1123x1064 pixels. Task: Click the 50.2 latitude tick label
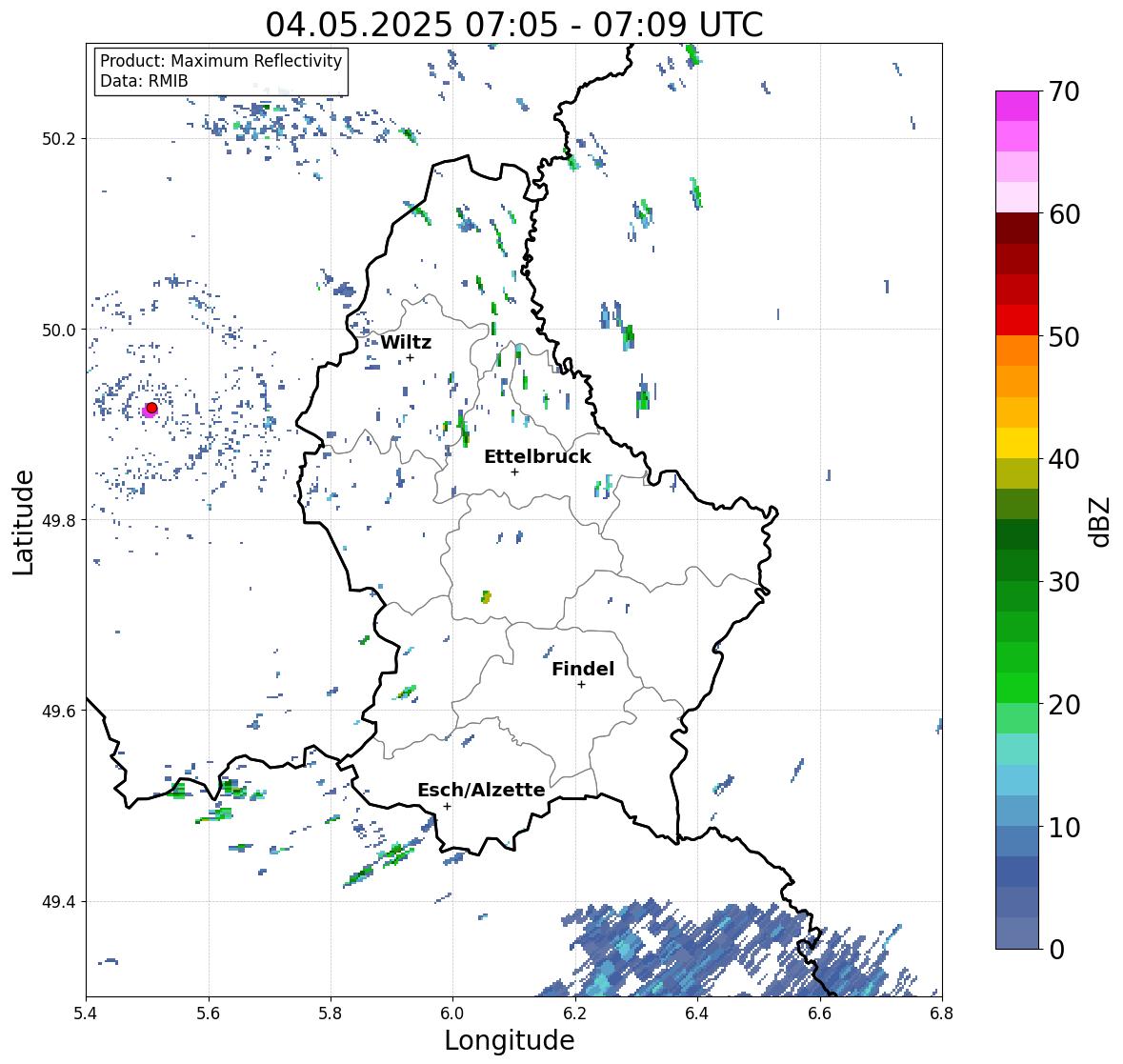pos(59,139)
